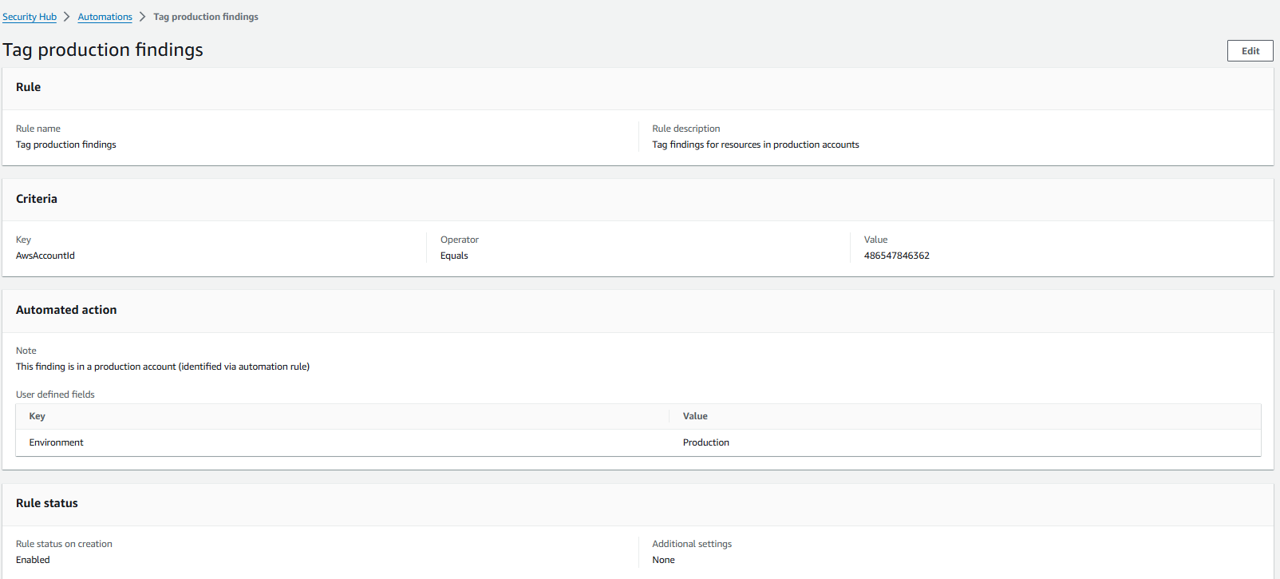Select the Environment table cell

pos(56,442)
